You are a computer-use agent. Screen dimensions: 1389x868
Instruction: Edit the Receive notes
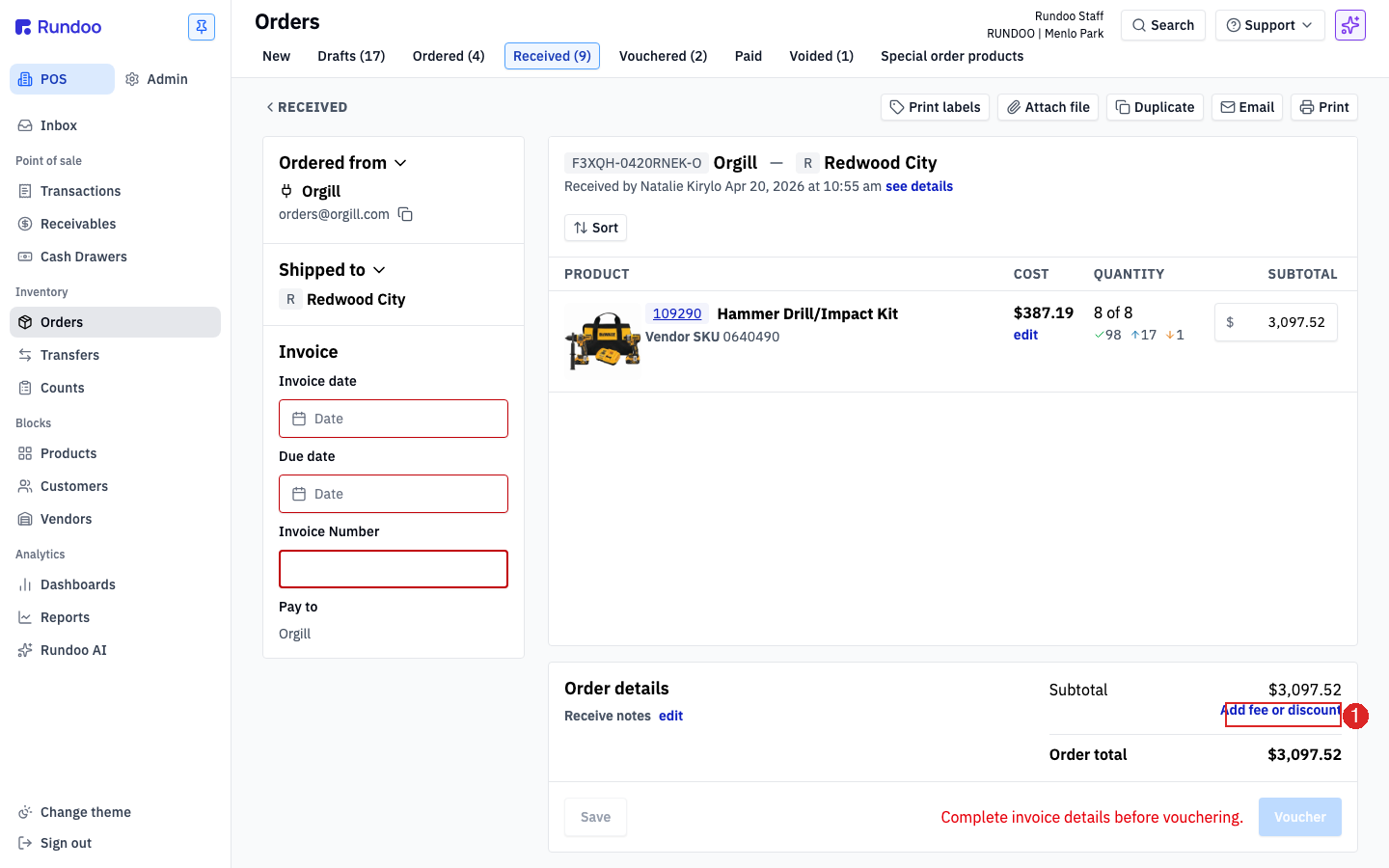pos(670,716)
